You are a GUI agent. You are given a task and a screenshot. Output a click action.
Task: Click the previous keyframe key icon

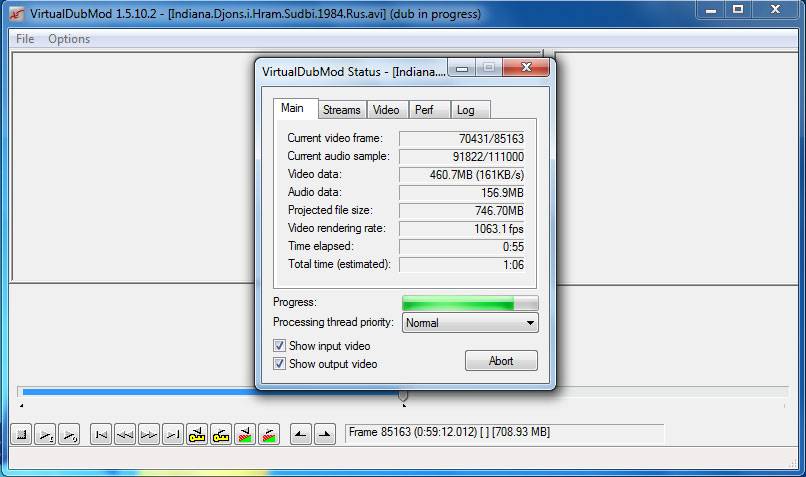point(197,434)
